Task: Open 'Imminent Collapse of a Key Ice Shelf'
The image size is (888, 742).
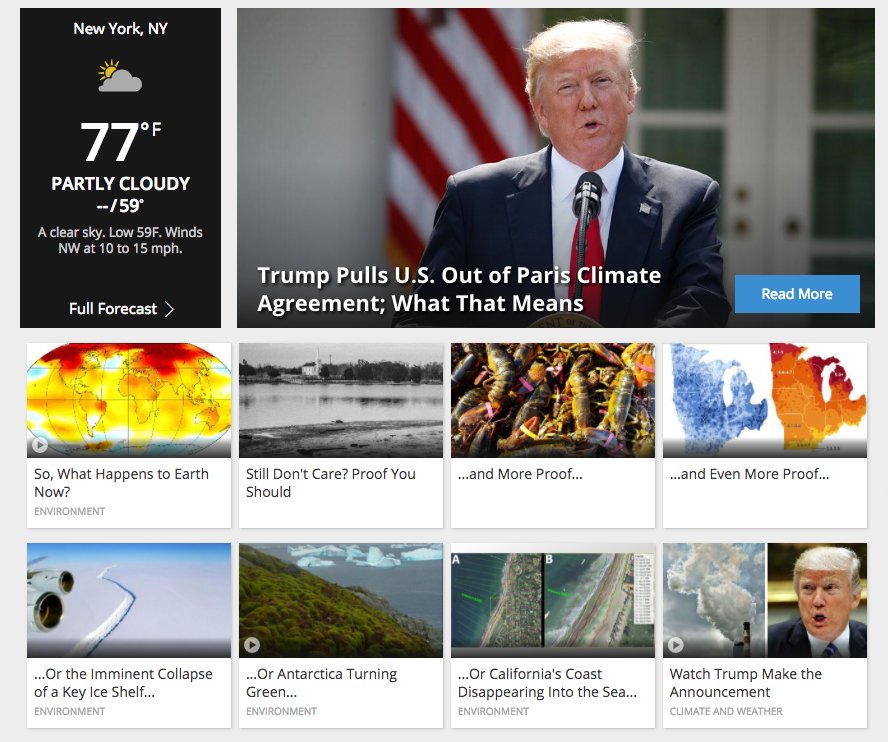Action: [123, 683]
